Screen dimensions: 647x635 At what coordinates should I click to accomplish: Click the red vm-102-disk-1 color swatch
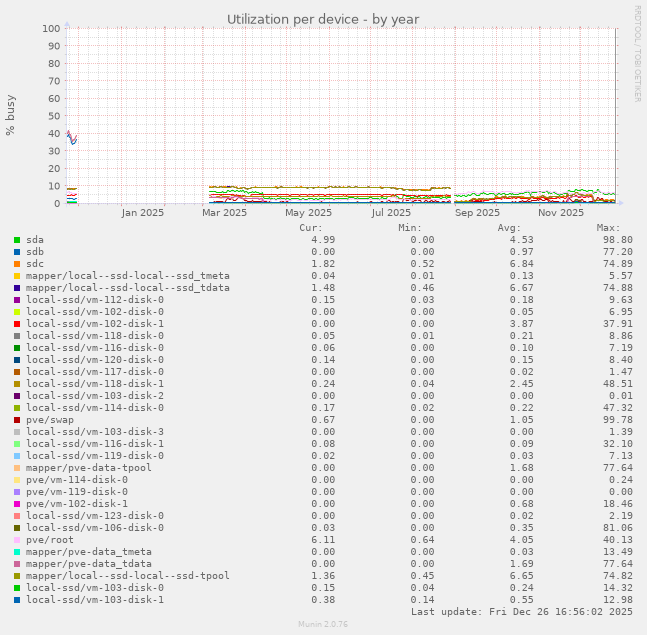(x=17, y=324)
